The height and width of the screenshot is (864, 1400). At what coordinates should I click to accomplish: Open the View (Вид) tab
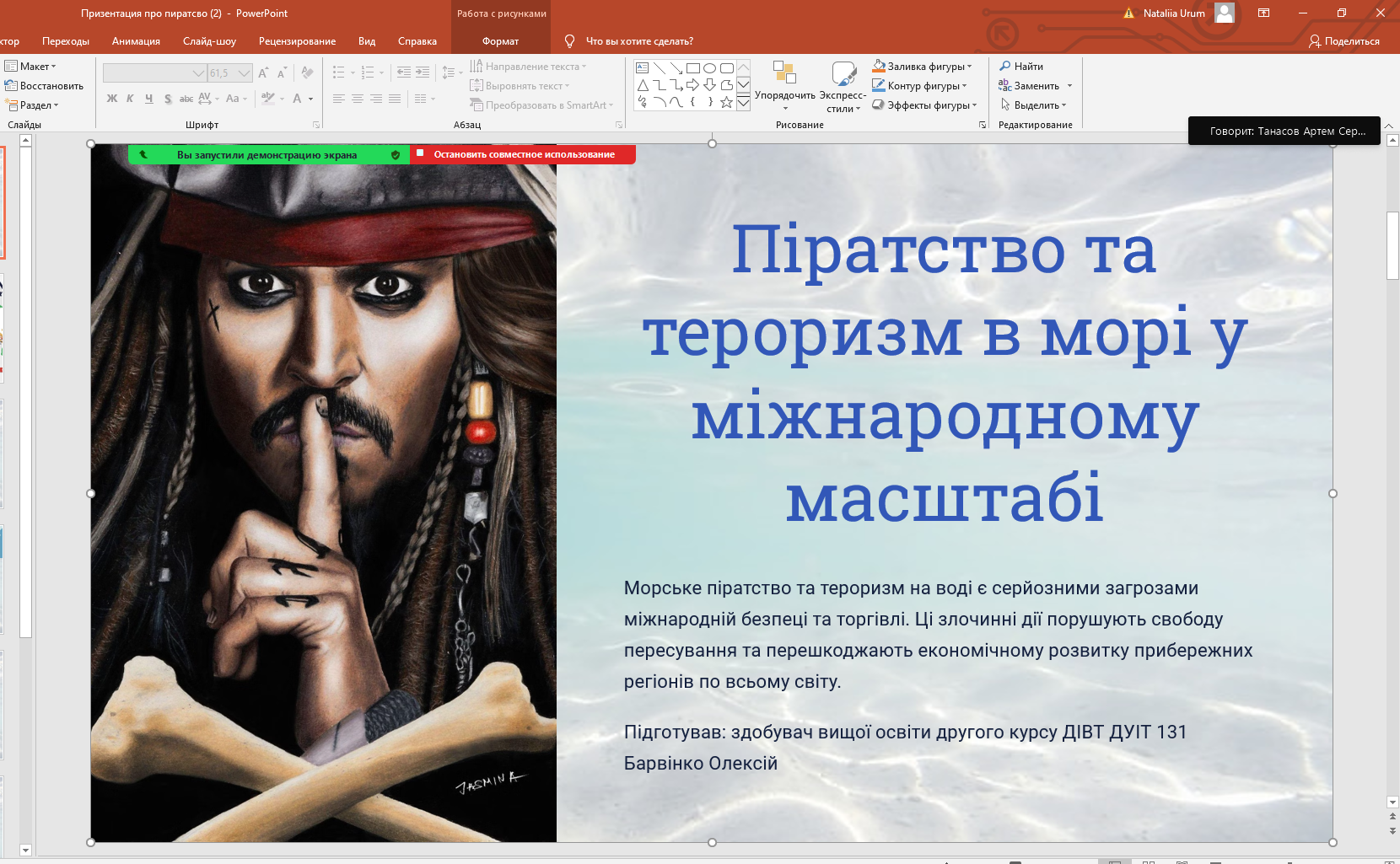pos(367,41)
